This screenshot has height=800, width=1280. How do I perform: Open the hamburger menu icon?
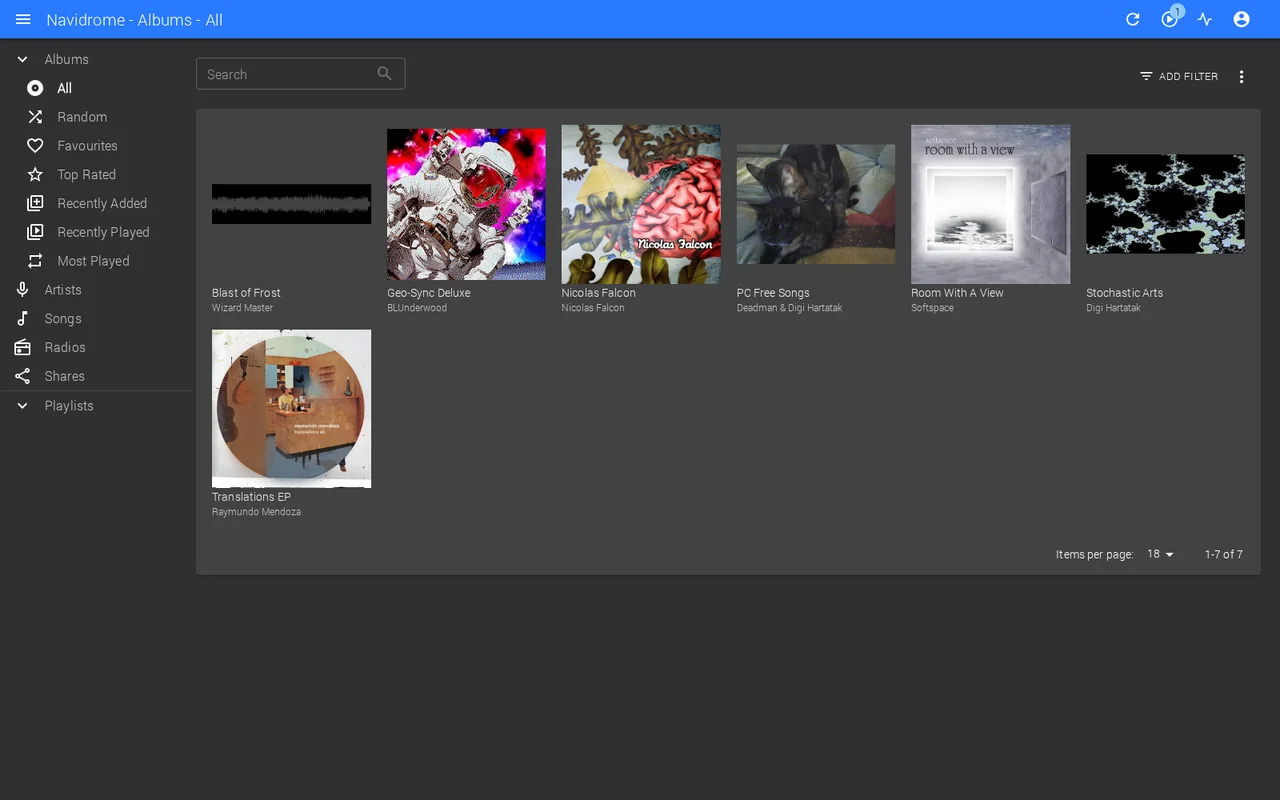pos(23,19)
